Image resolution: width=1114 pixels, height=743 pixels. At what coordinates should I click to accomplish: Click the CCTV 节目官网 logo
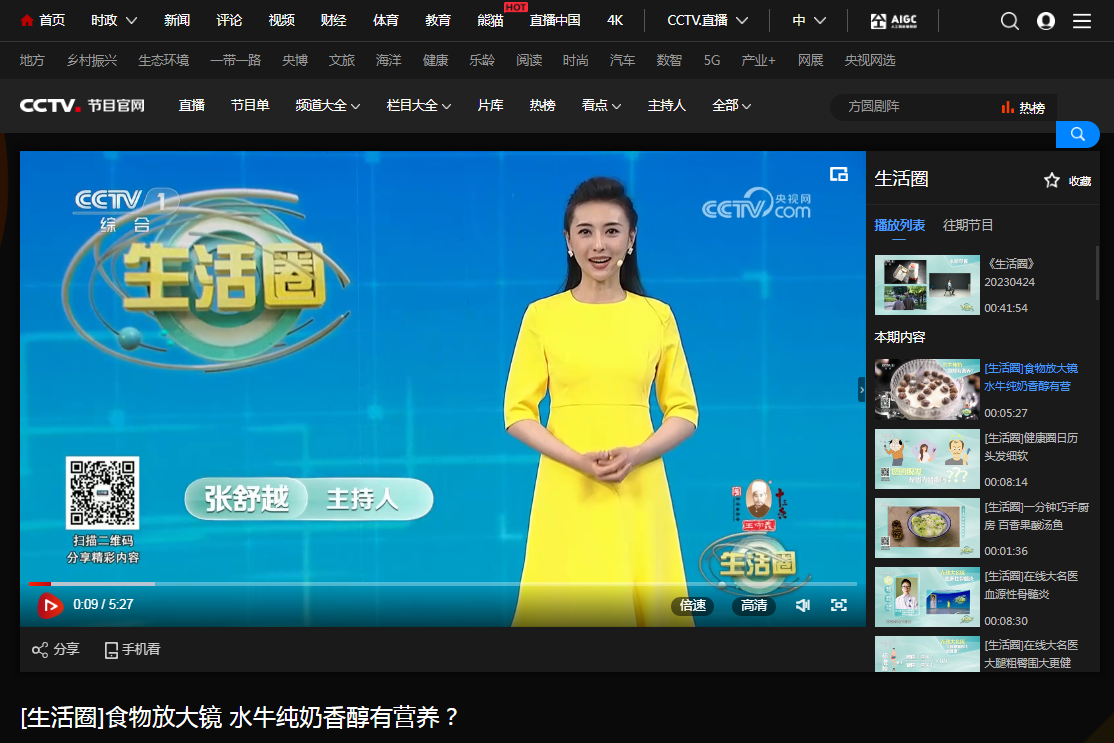[82, 106]
